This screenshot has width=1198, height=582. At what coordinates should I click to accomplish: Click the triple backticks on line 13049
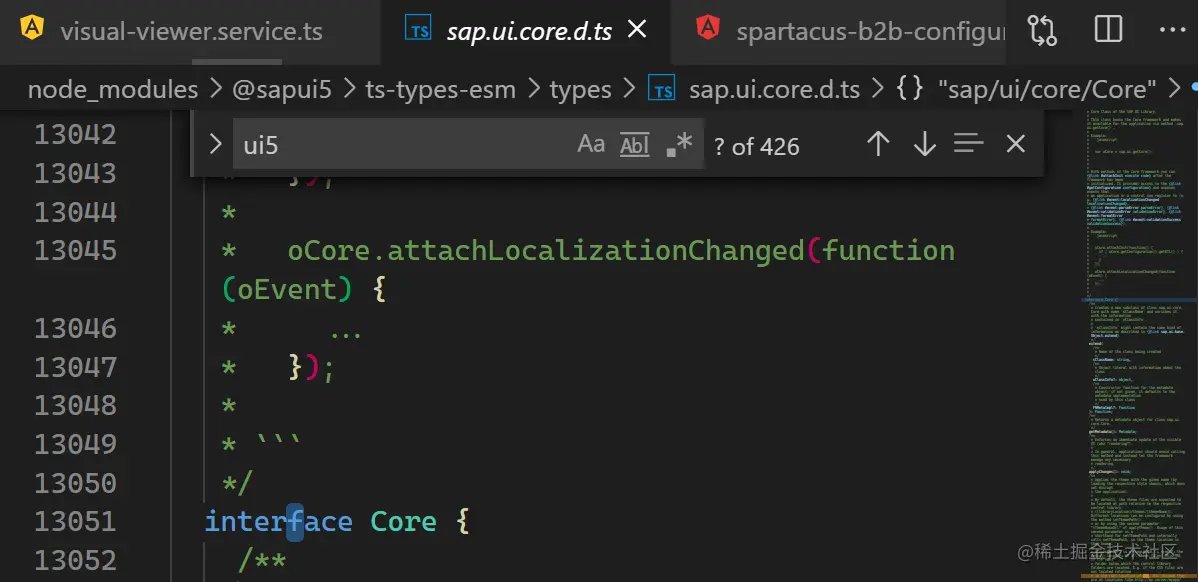pyautogui.click(x=280, y=441)
